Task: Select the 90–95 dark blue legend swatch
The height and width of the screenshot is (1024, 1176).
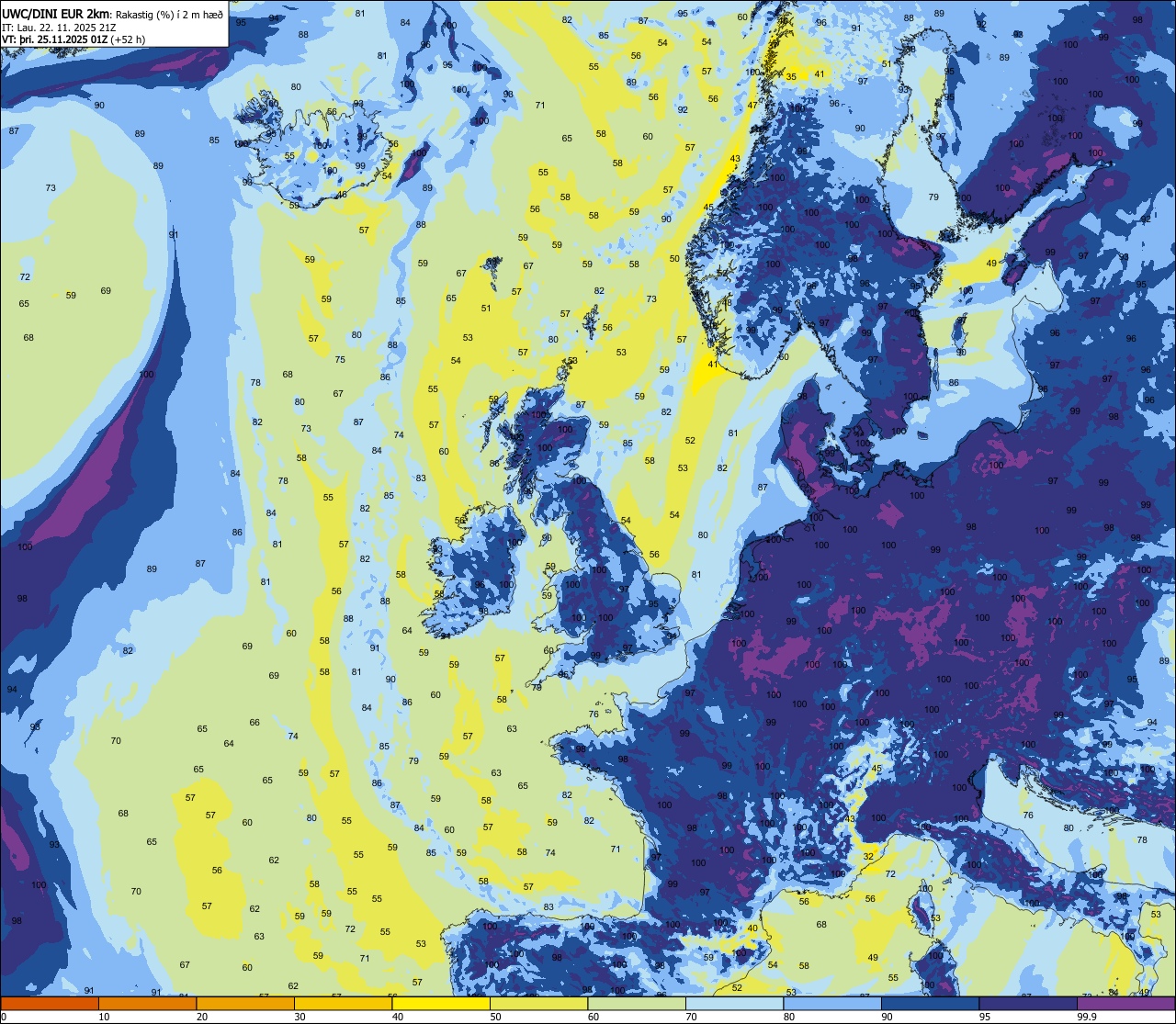Action: [x=930, y=1003]
